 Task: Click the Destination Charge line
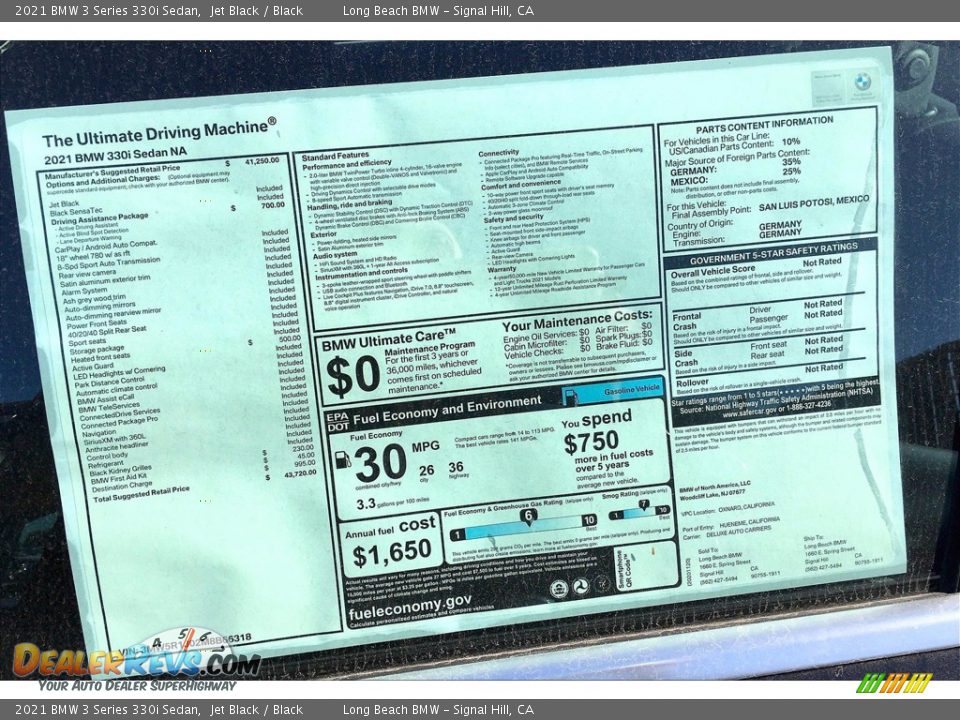[121, 486]
